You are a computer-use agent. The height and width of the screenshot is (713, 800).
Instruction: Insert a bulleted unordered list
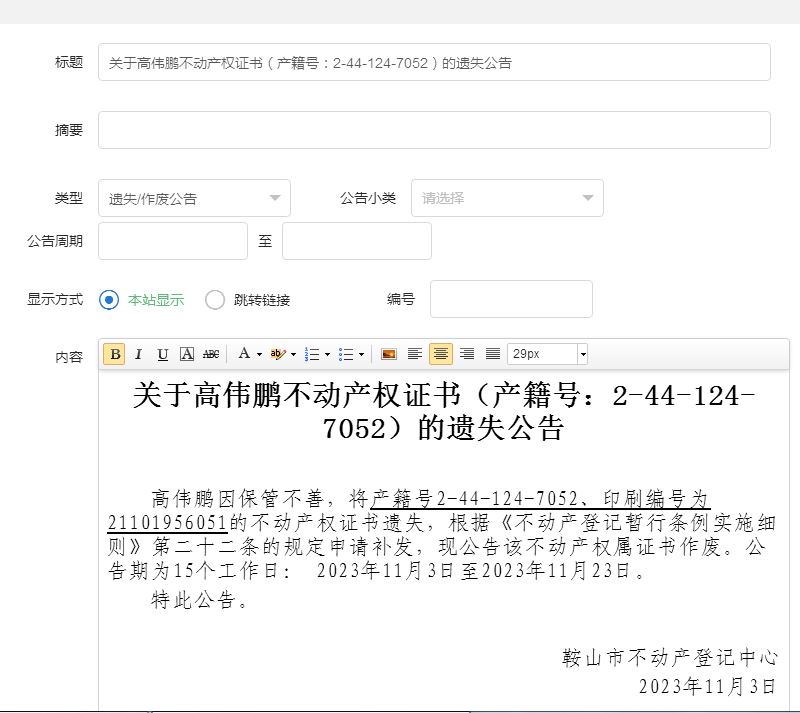tap(346, 354)
